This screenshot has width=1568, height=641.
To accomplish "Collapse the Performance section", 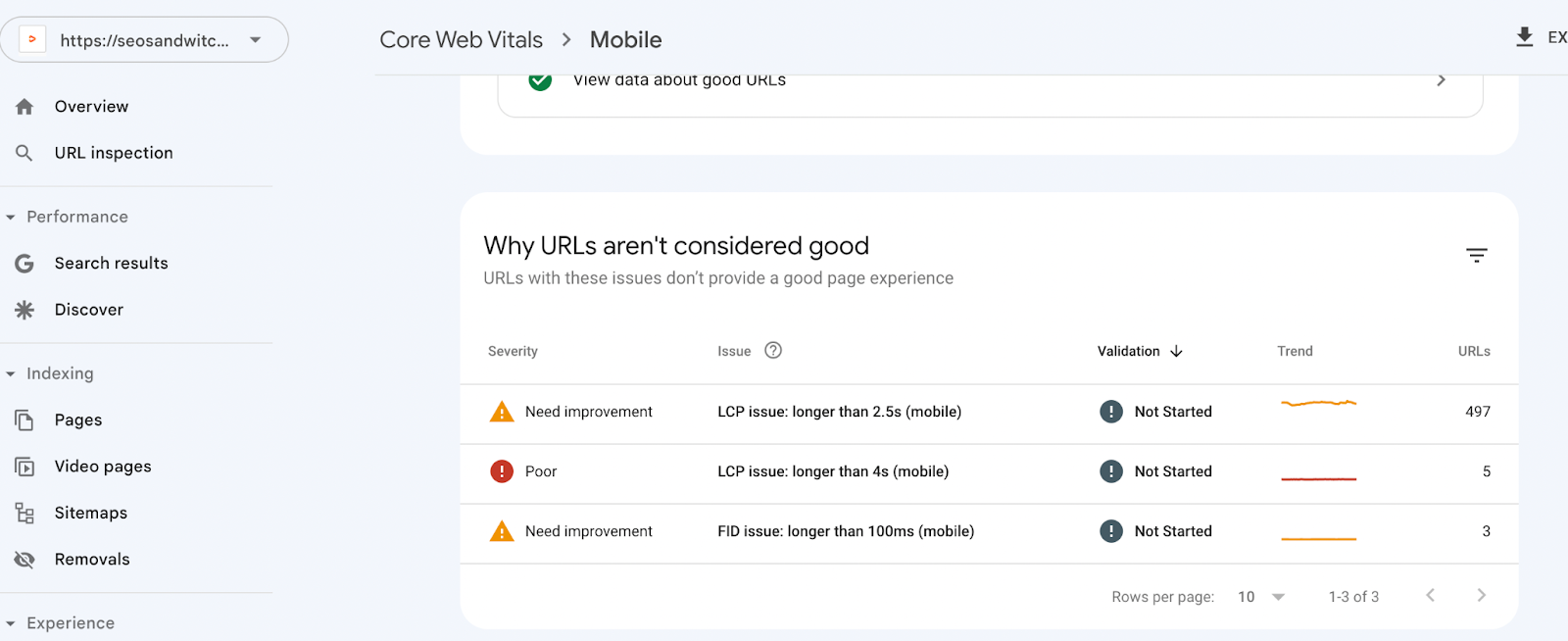I will pyautogui.click(x=11, y=218).
